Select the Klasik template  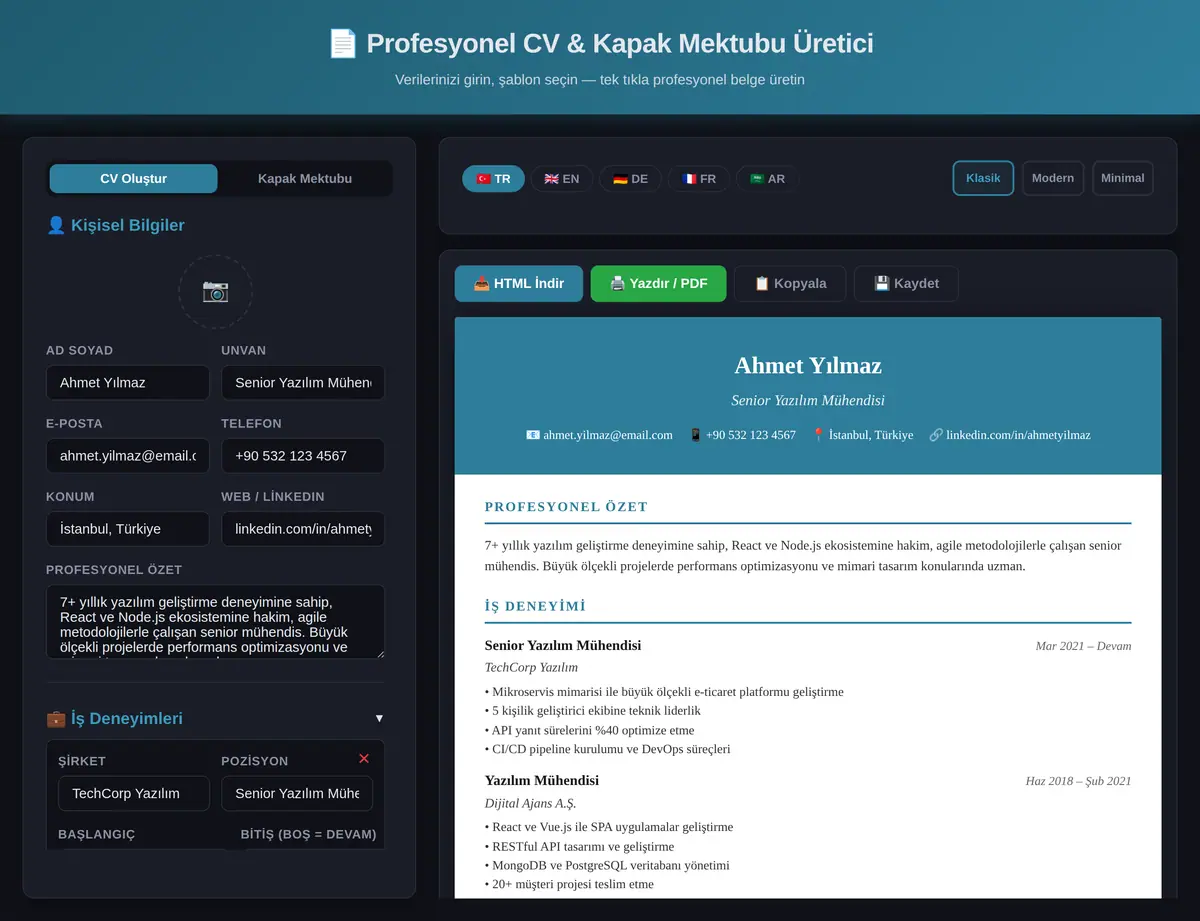click(983, 178)
